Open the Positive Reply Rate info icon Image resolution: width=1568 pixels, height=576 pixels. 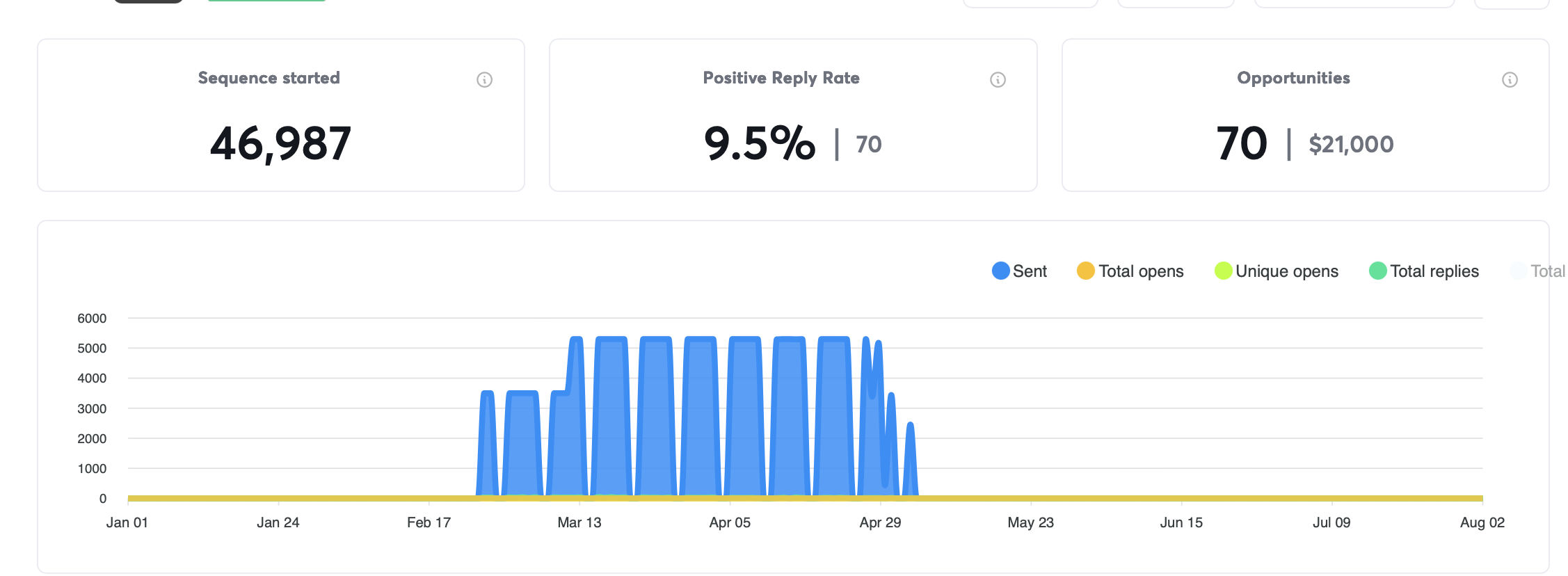998,79
